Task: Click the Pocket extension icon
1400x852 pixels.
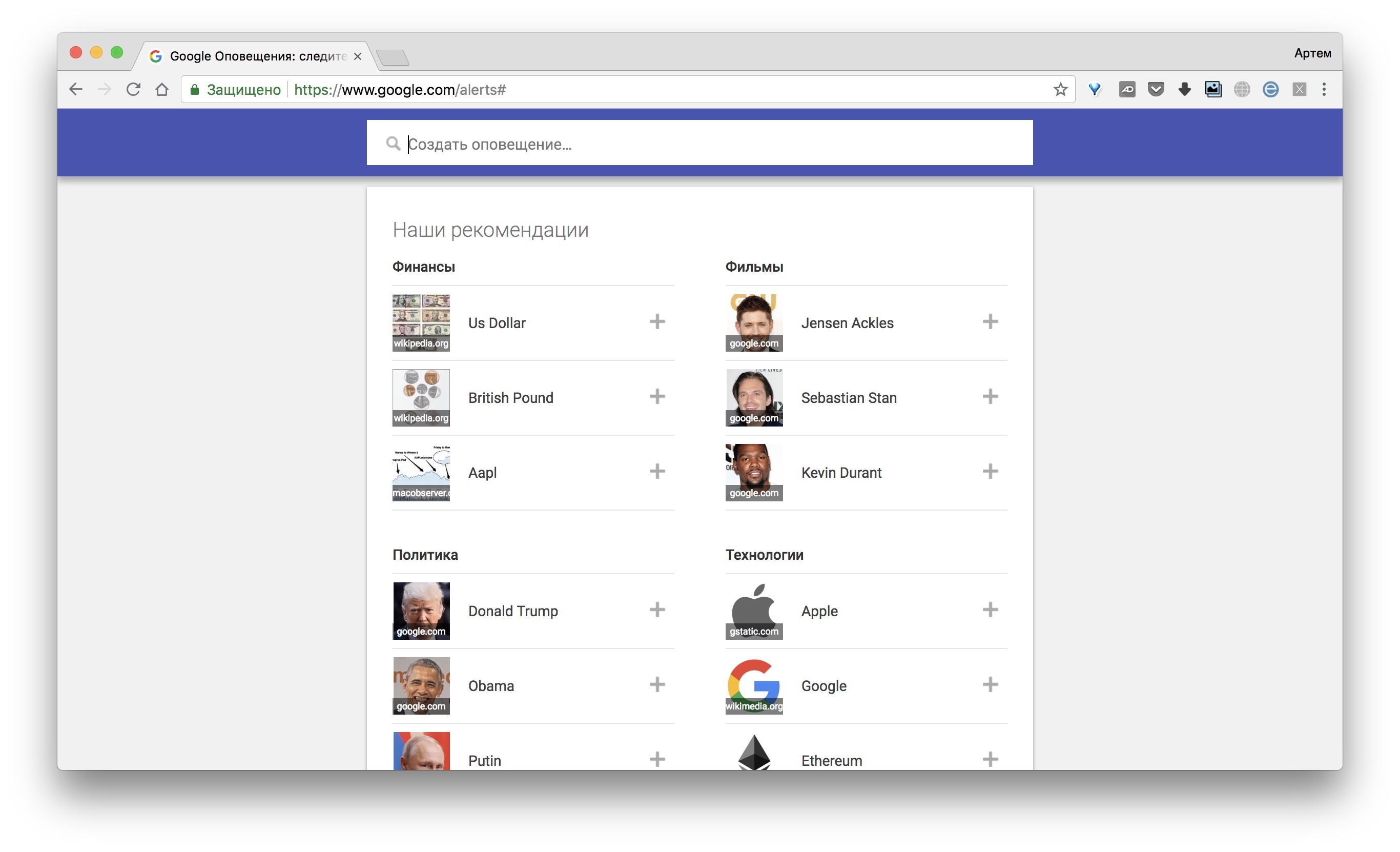Action: tap(1156, 89)
